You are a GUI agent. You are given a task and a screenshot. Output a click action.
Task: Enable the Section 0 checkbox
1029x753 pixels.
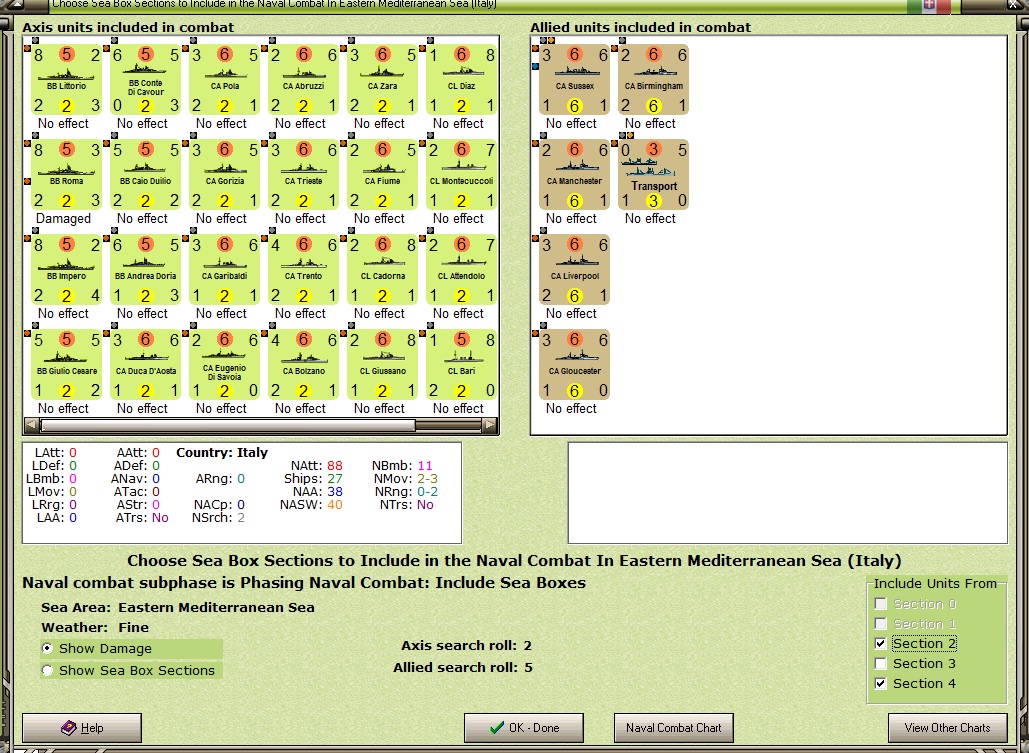[881, 604]
